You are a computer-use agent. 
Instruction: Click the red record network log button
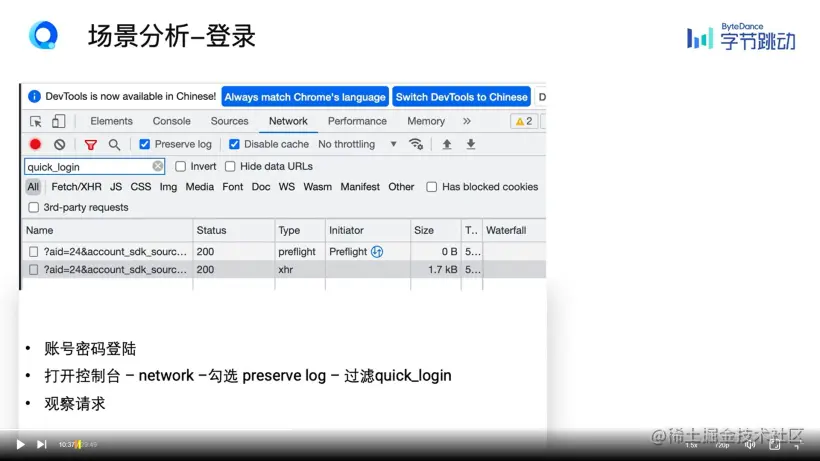click(x=35, y=144)
